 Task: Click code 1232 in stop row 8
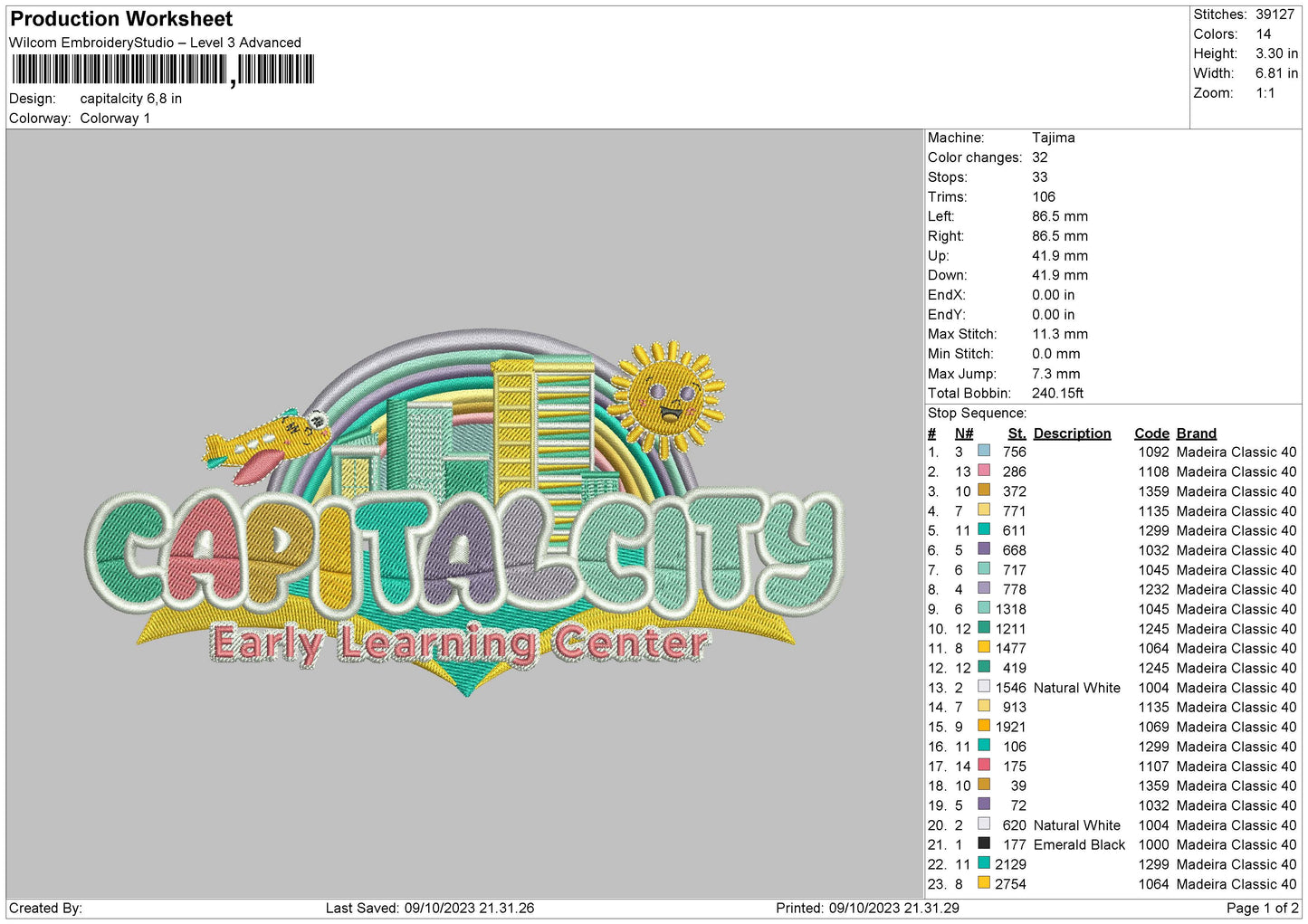coord(1154,589)
